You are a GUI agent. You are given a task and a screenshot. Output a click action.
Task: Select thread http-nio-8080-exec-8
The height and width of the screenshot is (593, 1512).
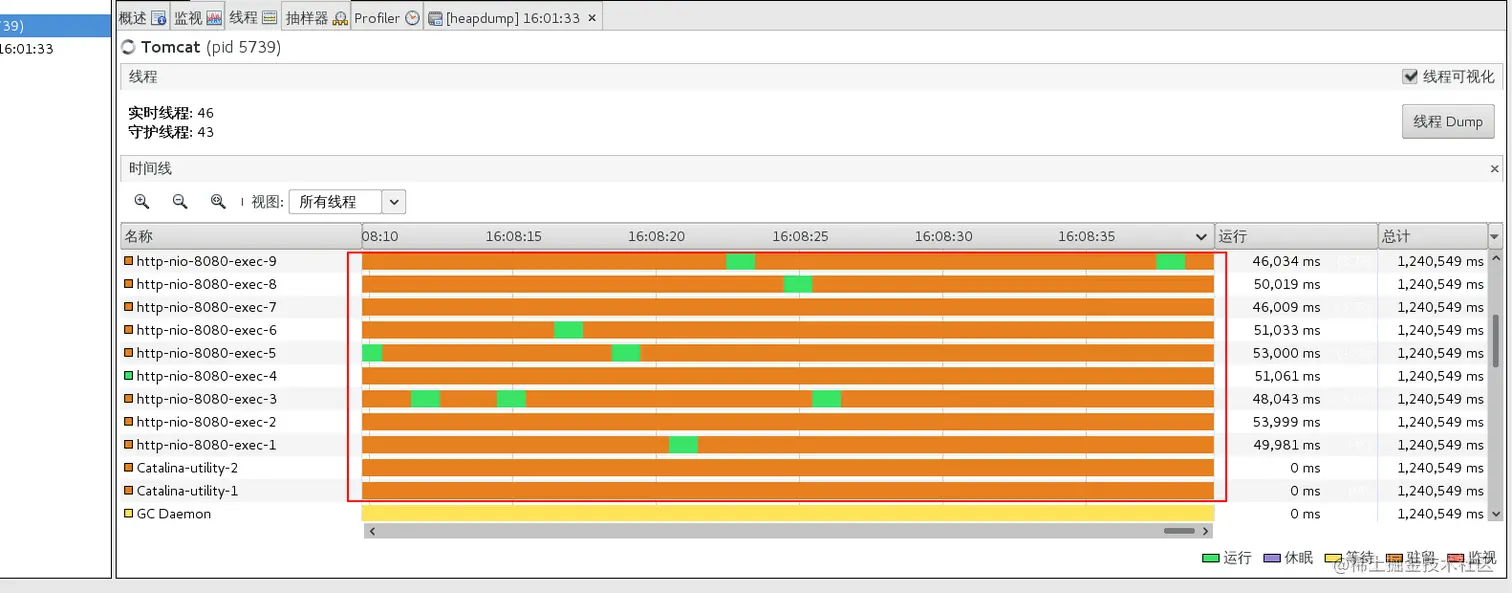tap(206, 284)
